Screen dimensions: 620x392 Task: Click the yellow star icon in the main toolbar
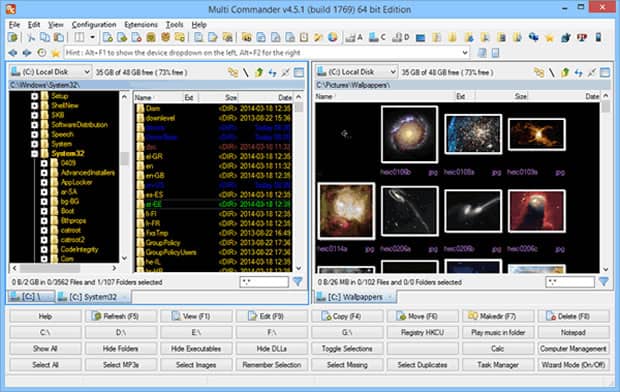(x=549, y=38)
